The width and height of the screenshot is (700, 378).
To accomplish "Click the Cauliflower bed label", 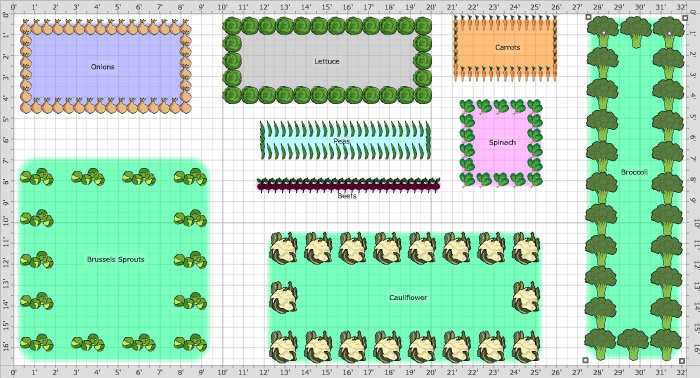I will [x=408, y=297].
